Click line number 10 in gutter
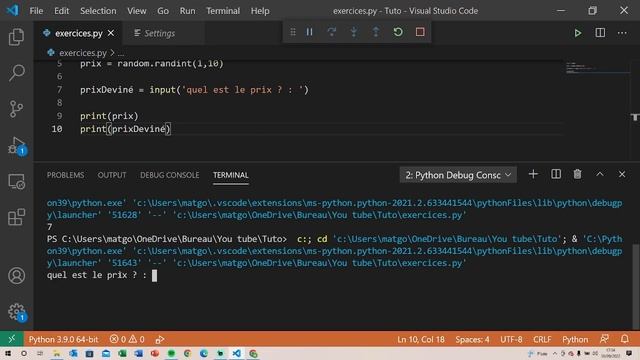This screenshot has height=360, width=640. click(57, 129)
